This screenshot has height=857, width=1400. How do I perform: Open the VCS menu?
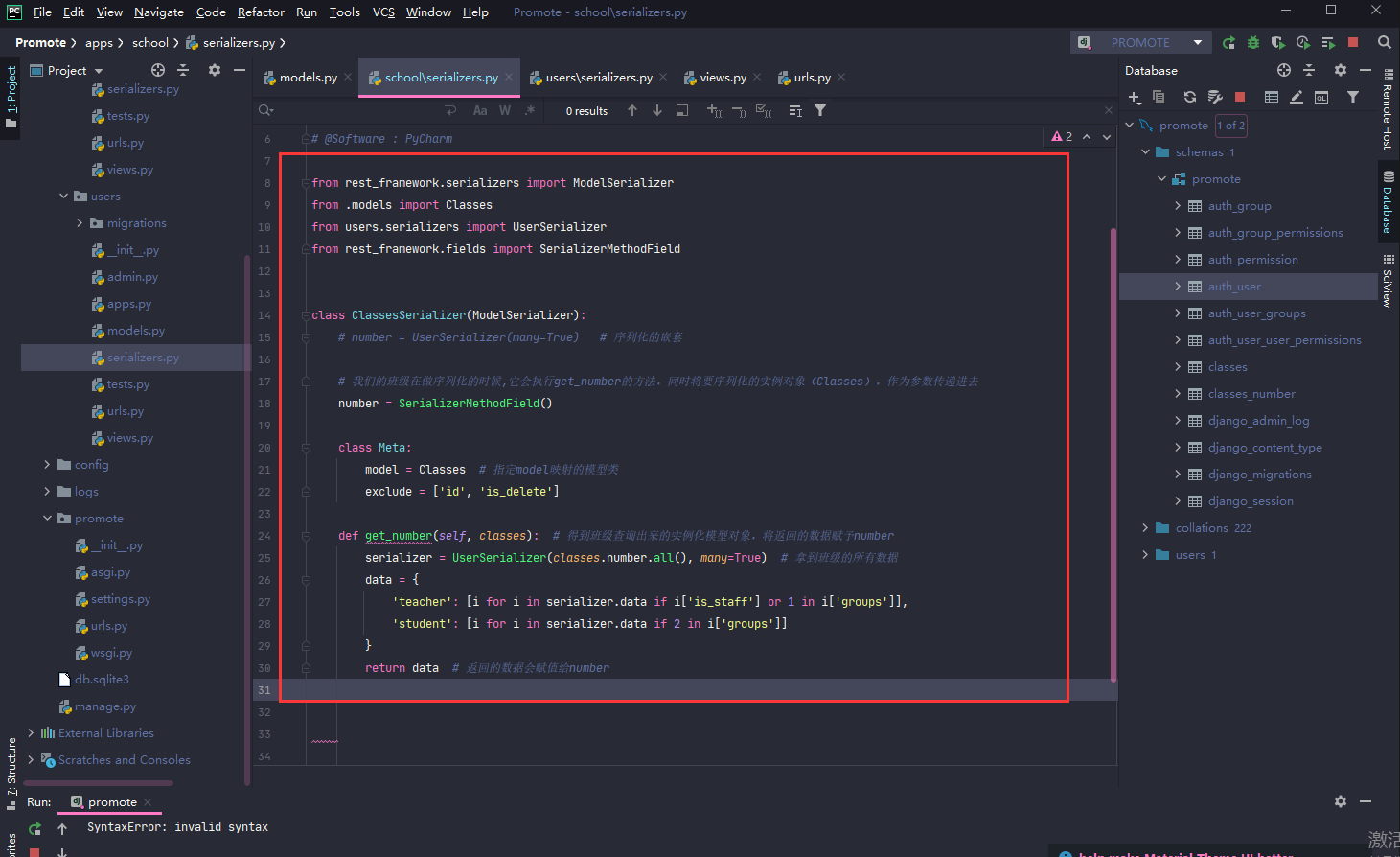pyautogui.click(x=383, y=12)
